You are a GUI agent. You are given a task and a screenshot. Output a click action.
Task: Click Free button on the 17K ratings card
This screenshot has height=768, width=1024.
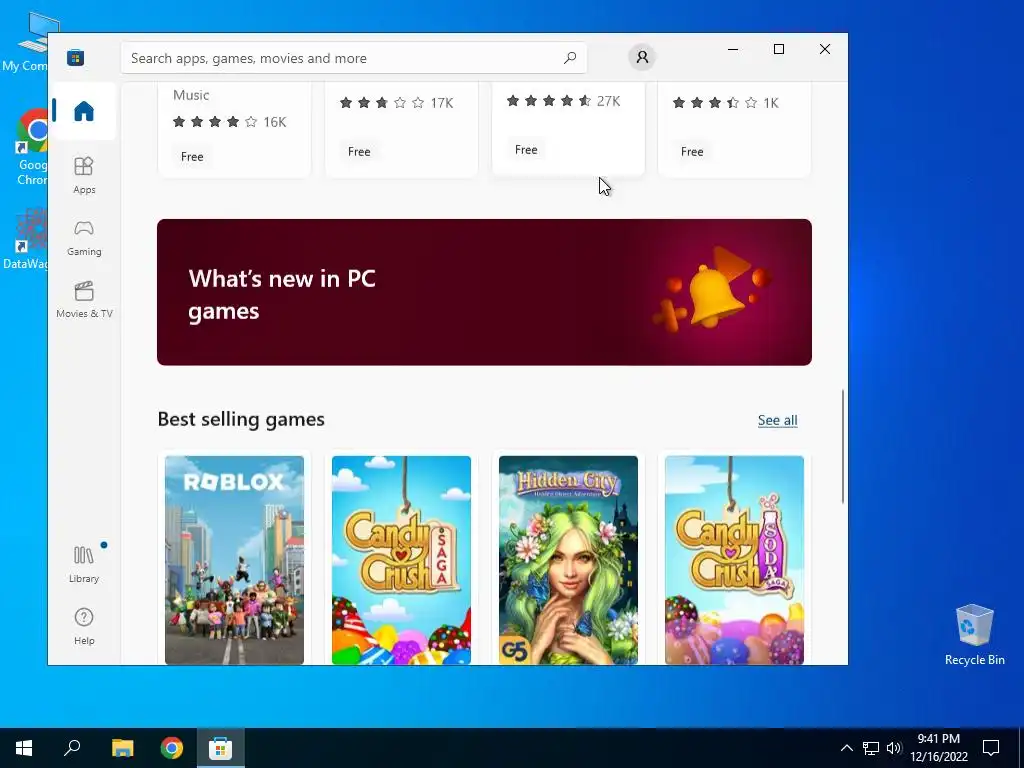[x=359, y=152]
